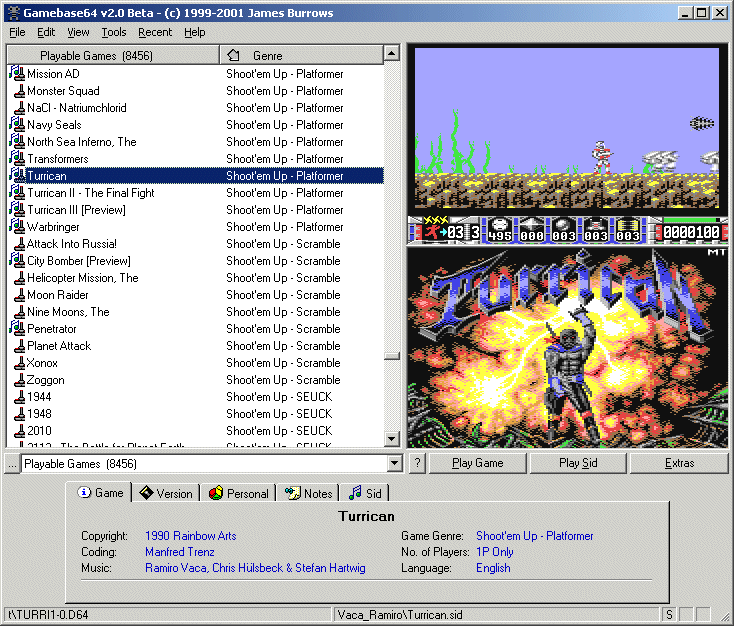This screenshot has height=626, width=734.
Task: Click the music-joystick icon beside Navy Seals
Action: pyautogui.click(x=17, y=124)
